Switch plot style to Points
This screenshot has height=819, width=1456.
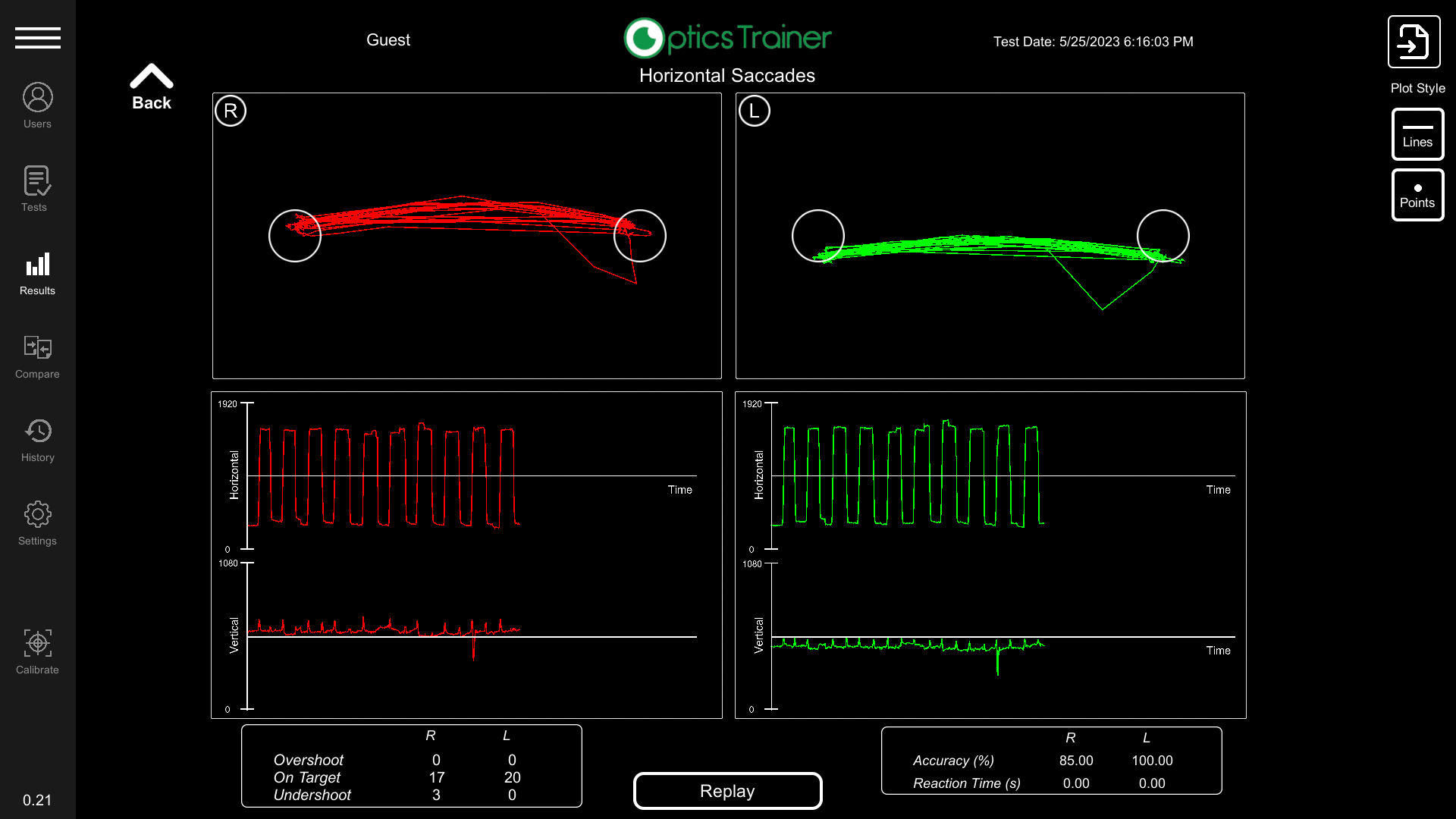[1417, 194]
